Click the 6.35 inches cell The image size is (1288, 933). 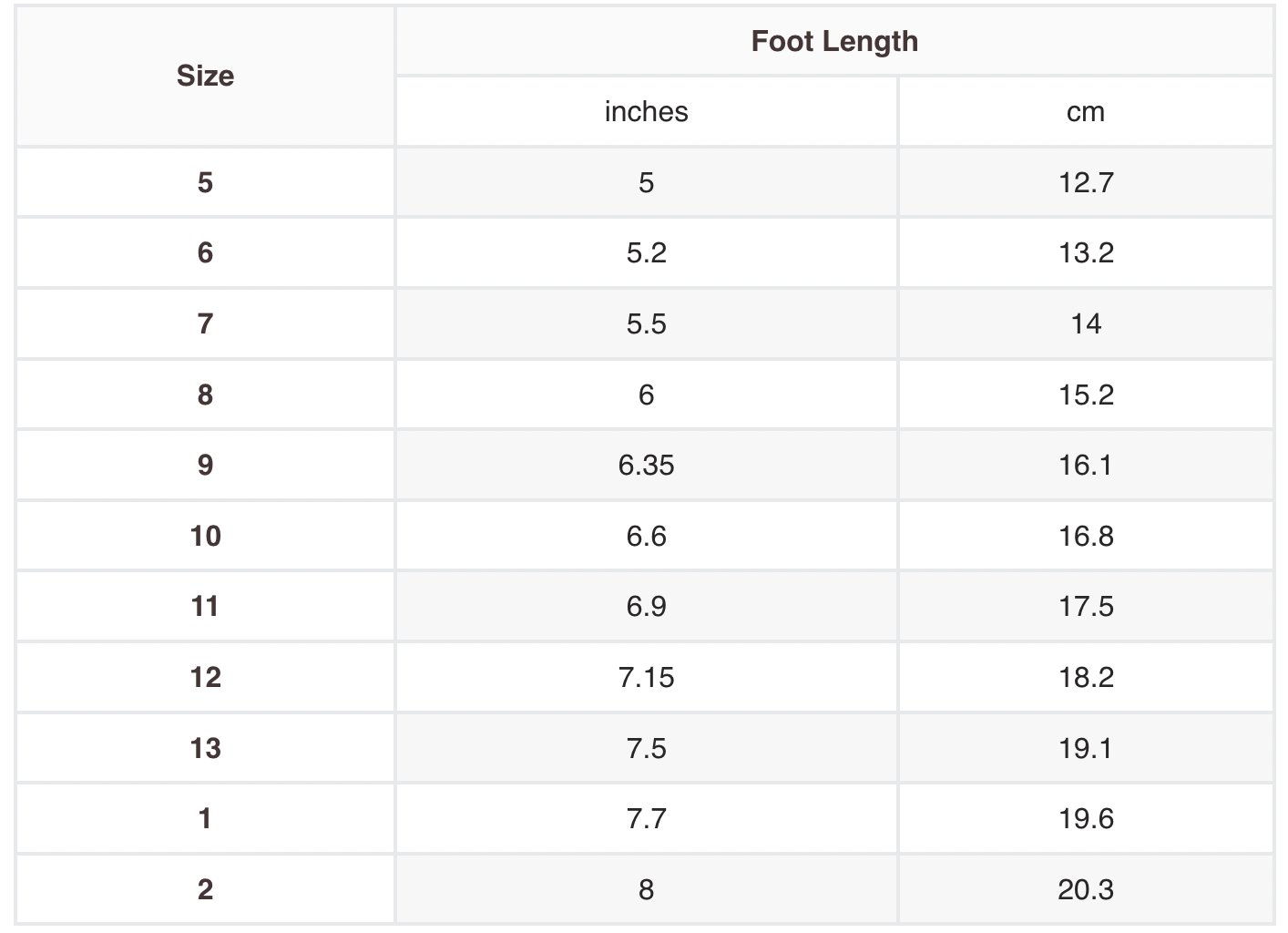point(646,465)
